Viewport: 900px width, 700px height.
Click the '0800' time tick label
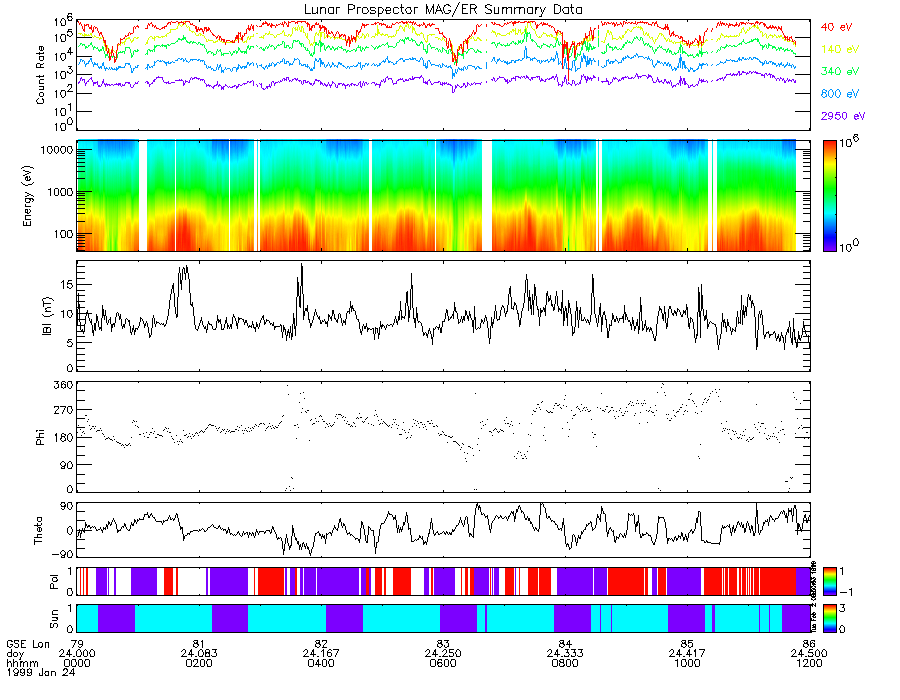pyautogui.click(x=565, y=663)
